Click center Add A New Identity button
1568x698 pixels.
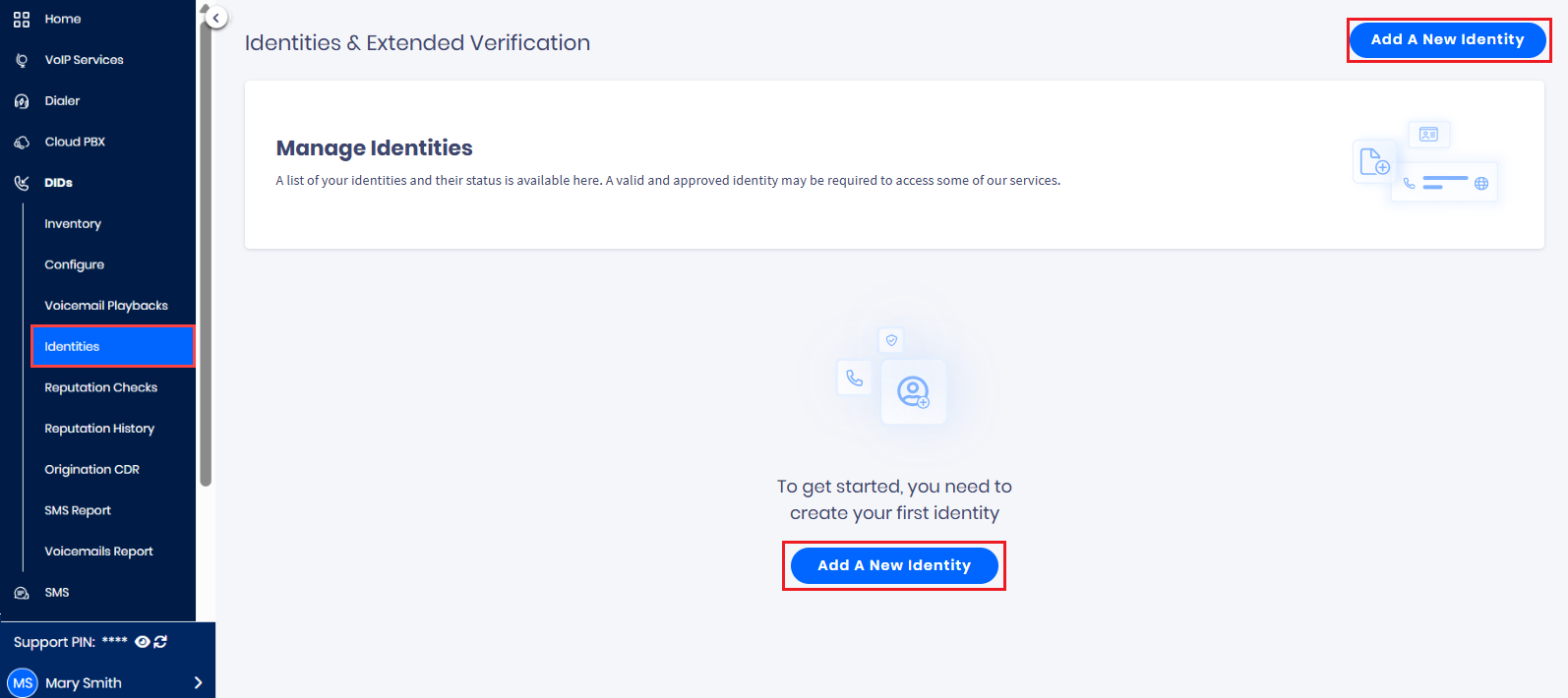[x=893, y=565]
